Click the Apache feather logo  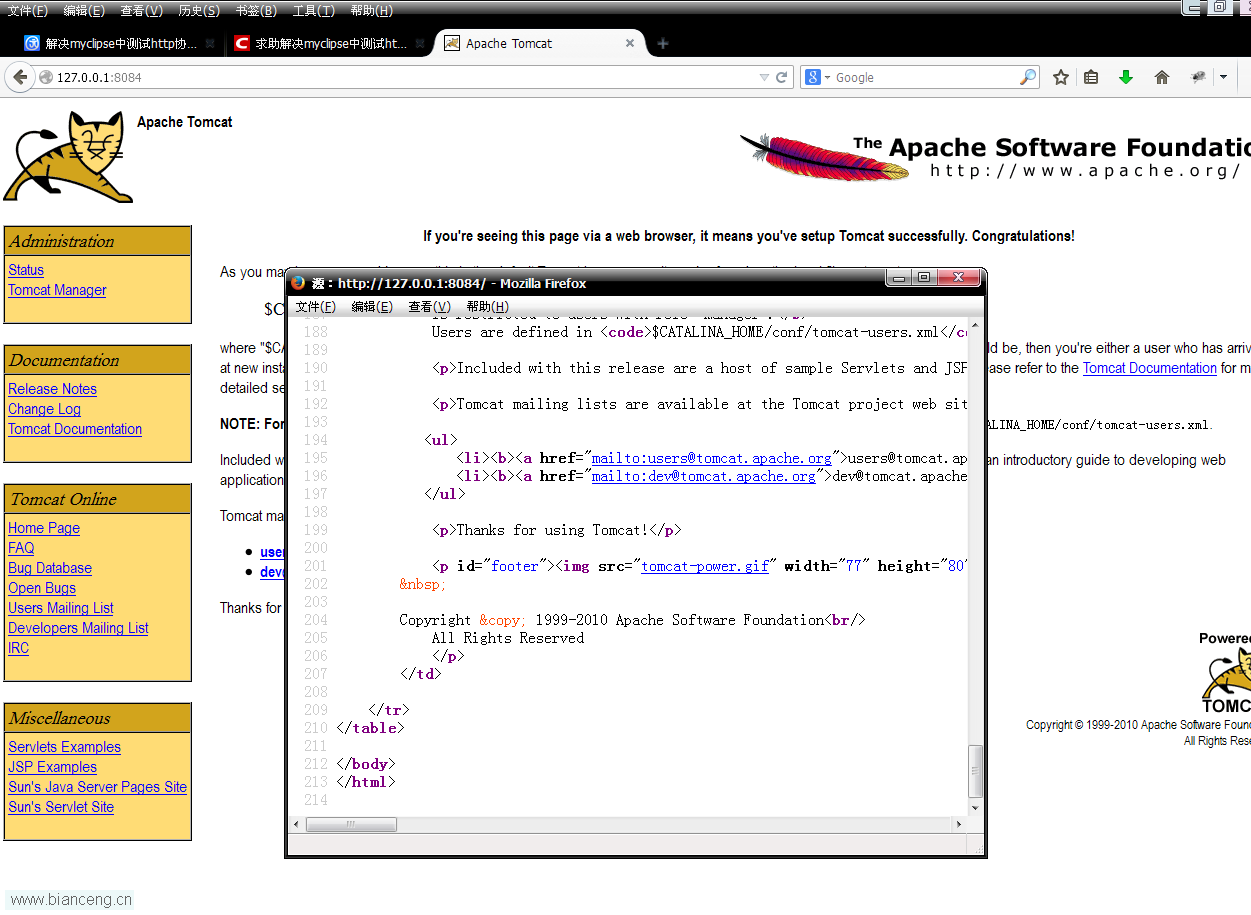[825, 157]
